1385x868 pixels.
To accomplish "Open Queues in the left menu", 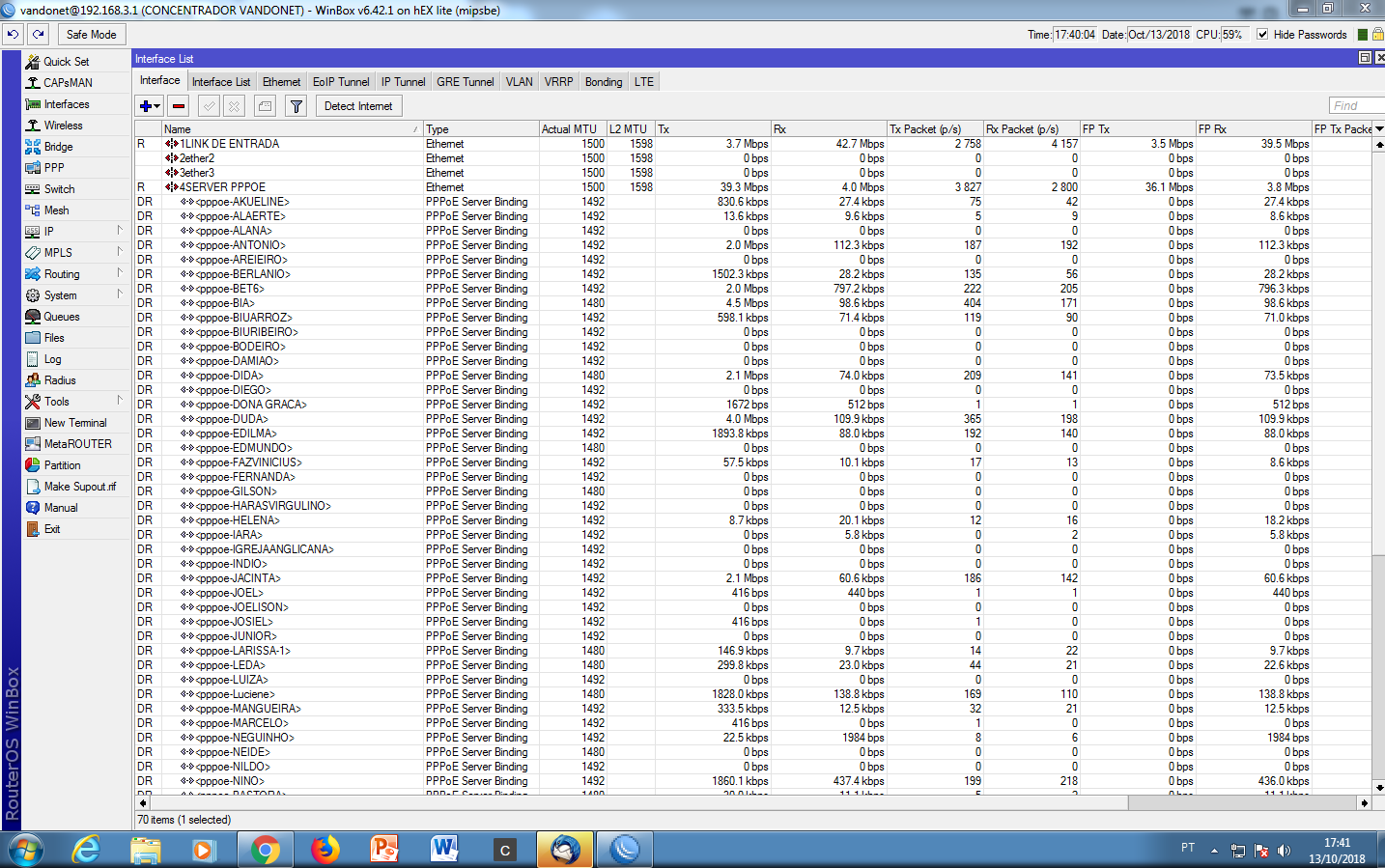I will [61, 317].
